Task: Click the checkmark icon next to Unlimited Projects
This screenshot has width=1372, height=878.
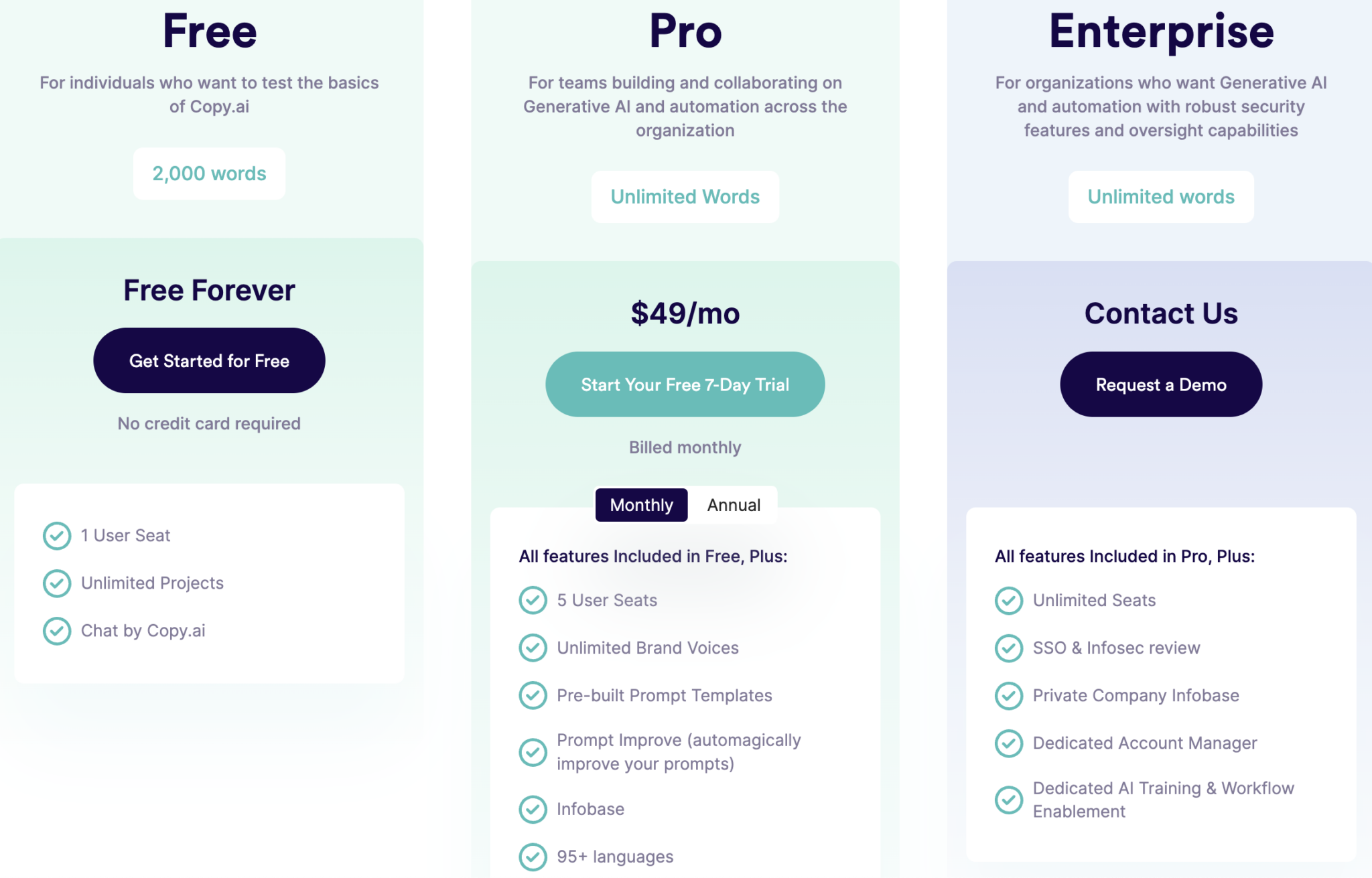Action: coord(57,583)
